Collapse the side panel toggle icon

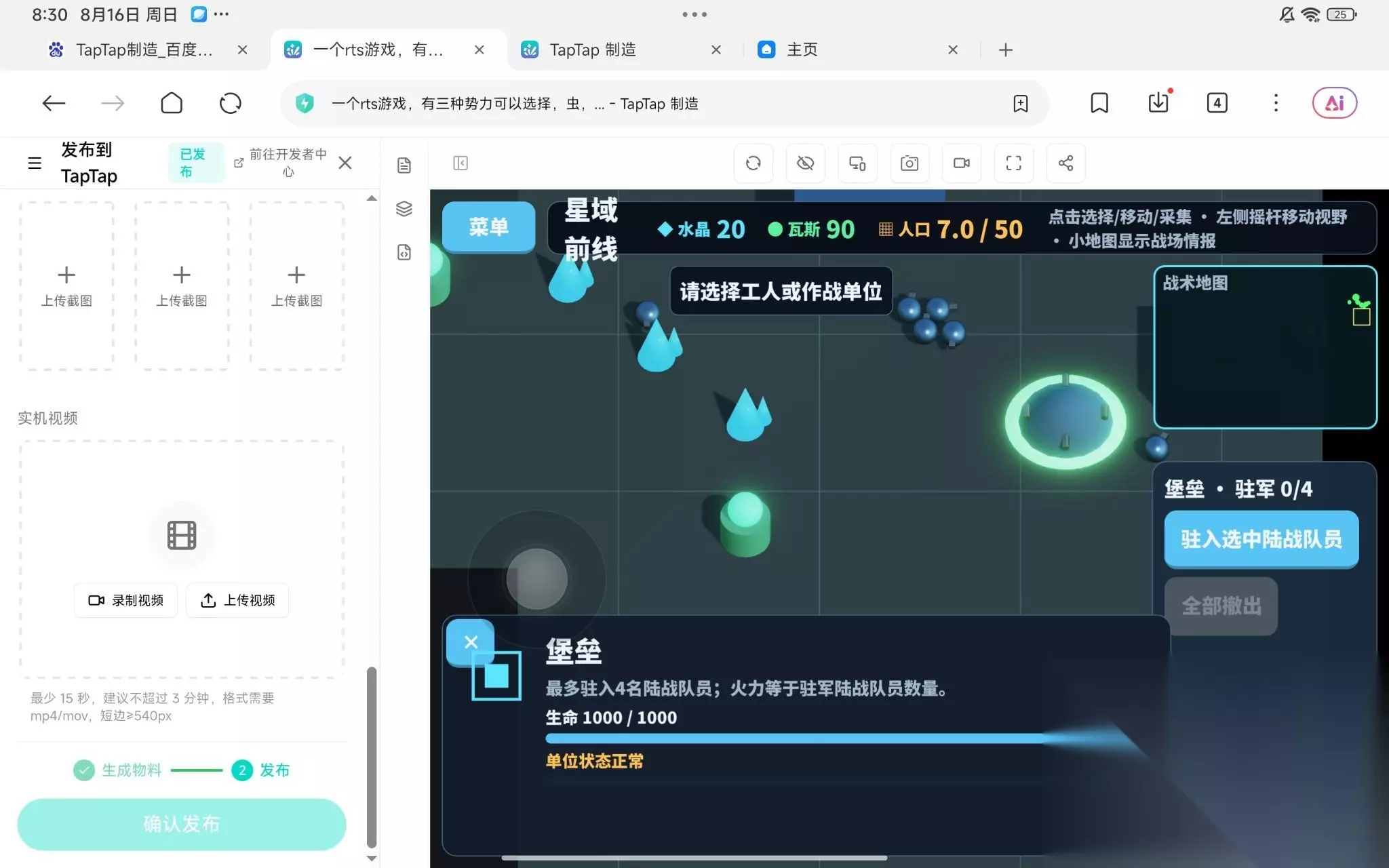[x=461, y=163]
